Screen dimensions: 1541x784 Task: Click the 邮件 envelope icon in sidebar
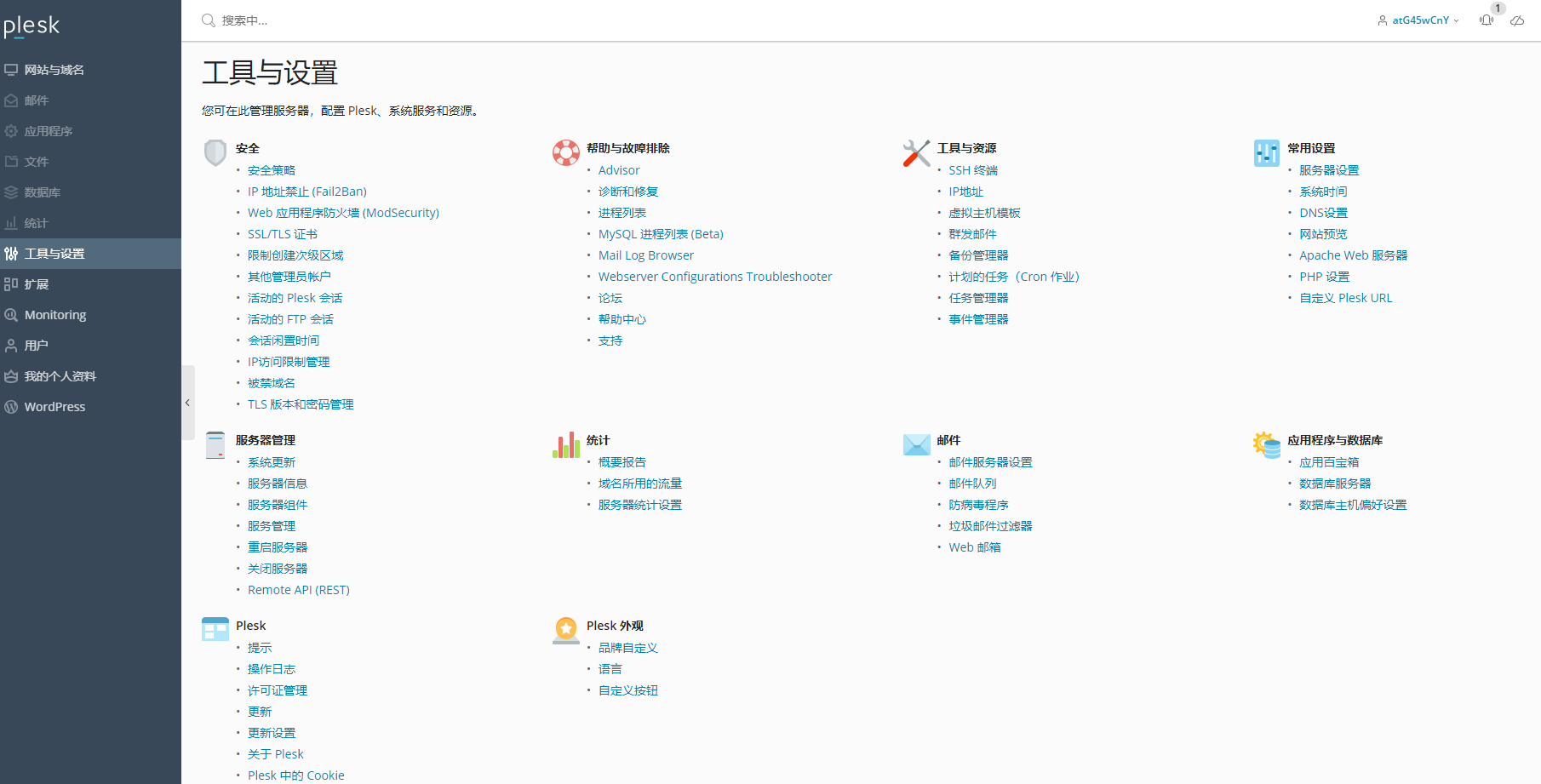click(x=11, y=100)
